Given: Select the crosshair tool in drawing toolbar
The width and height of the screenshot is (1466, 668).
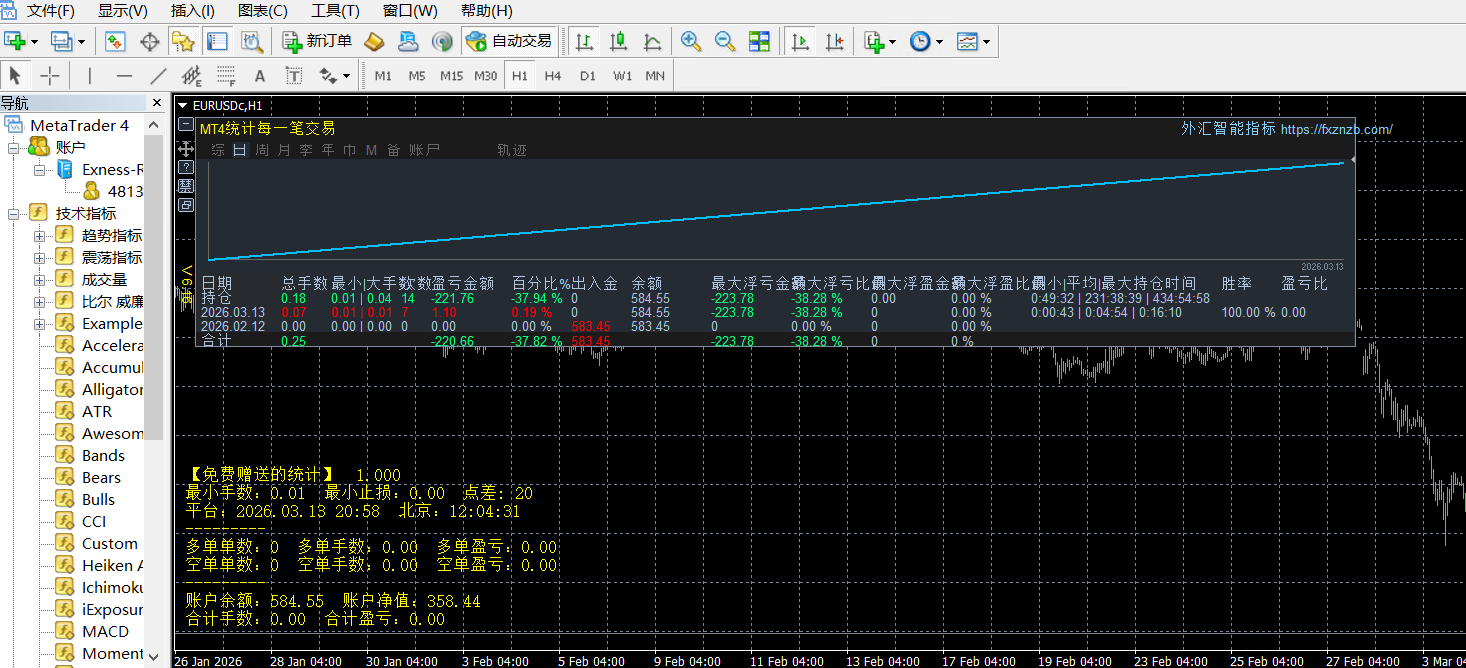Looking at the screenshot, I should click(49, 75).
